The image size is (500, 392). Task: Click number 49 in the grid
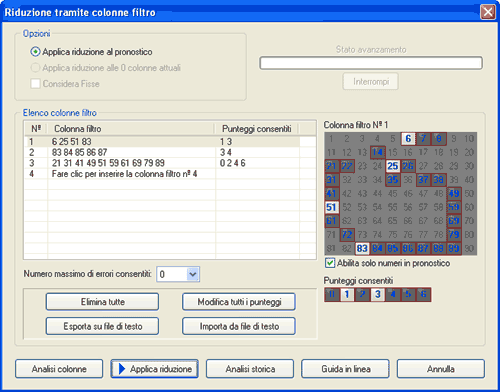pos(454,193)
